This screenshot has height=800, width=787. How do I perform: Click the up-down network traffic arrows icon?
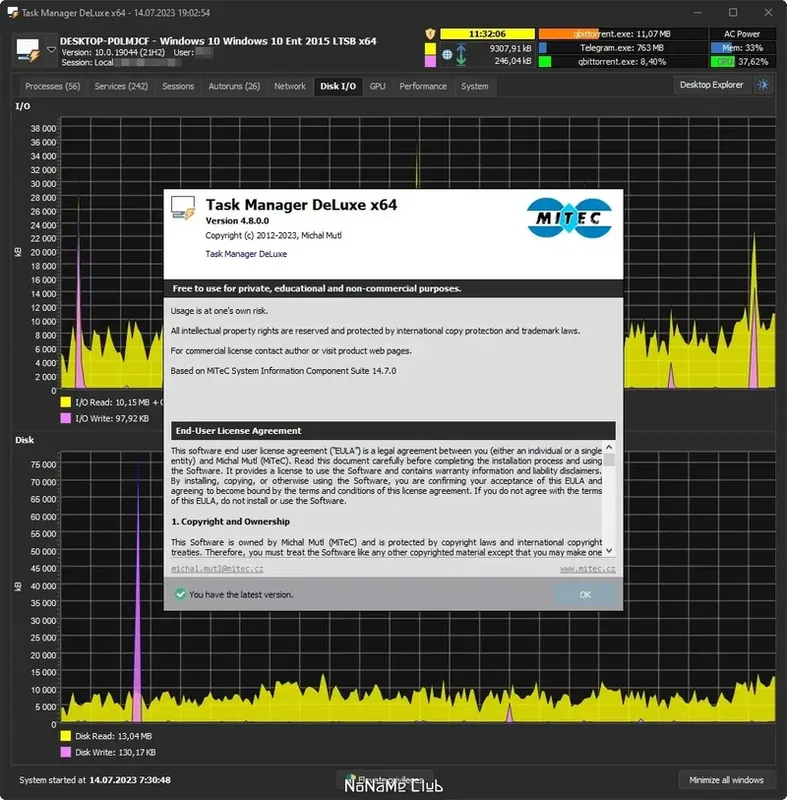461,55
